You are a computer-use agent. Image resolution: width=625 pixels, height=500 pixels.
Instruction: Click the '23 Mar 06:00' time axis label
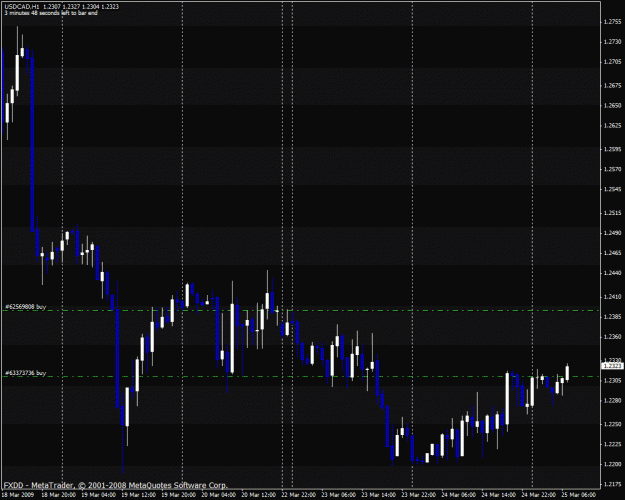[x=339, y=495]
